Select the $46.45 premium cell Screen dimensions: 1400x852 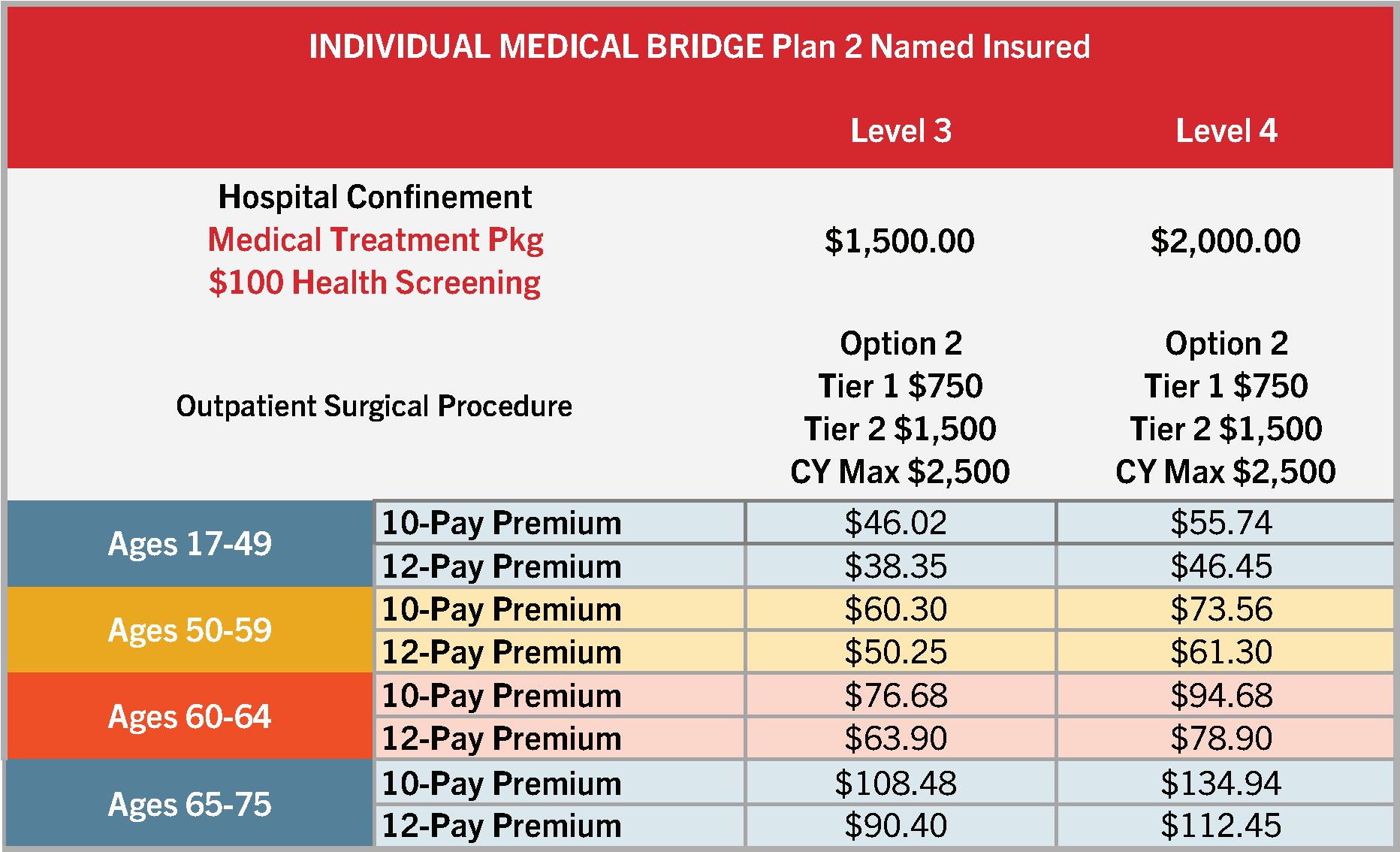1221,566
